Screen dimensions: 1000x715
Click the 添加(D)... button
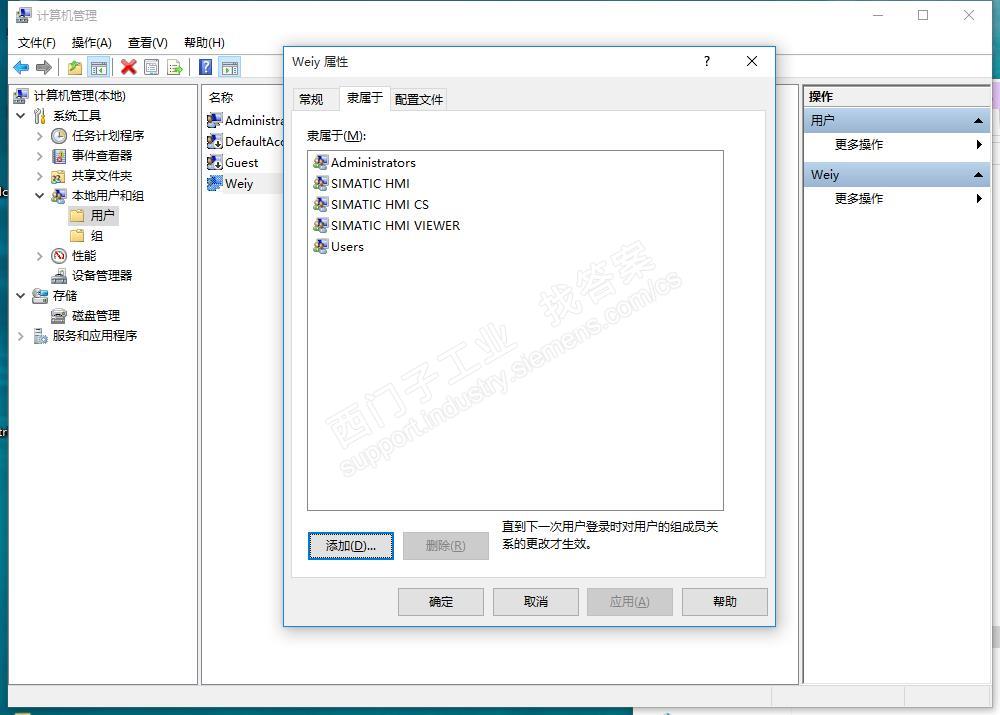[x=351, y=546]
